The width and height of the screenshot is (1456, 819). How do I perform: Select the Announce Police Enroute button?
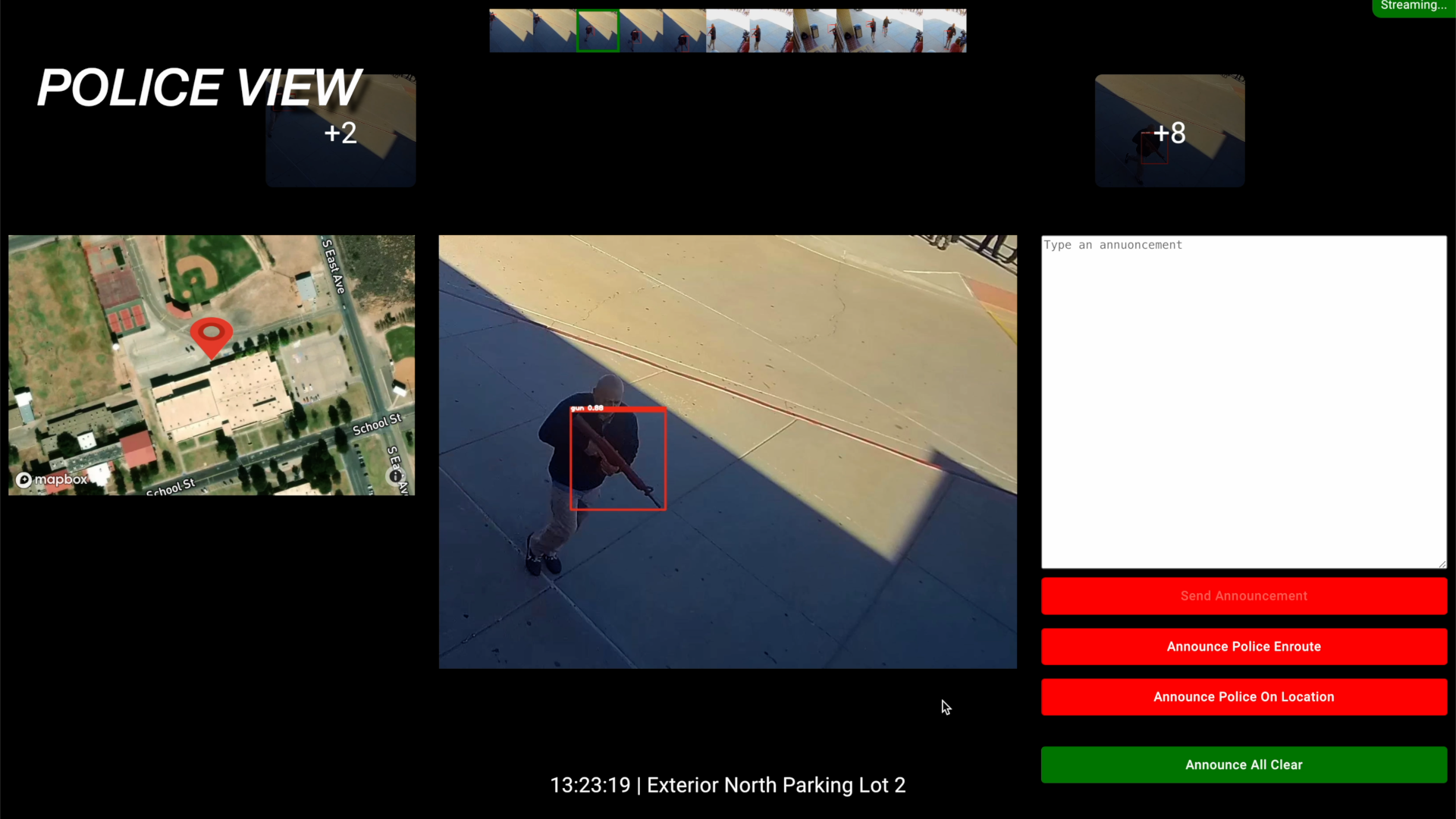(x=1243, y=646)
